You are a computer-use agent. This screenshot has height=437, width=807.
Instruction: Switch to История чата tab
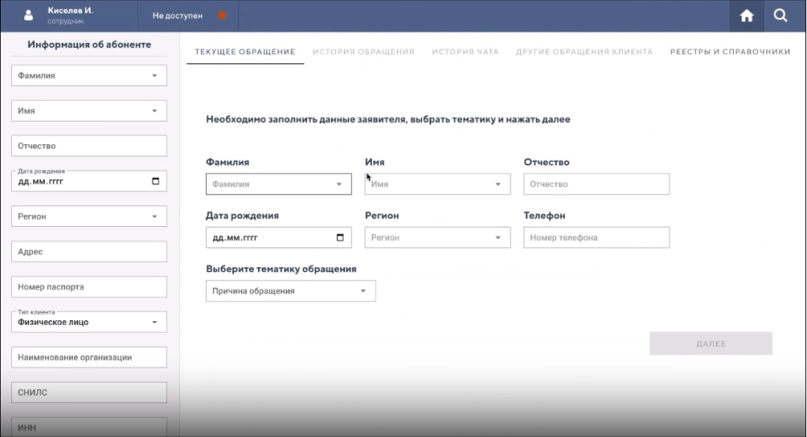coord(465,52)
